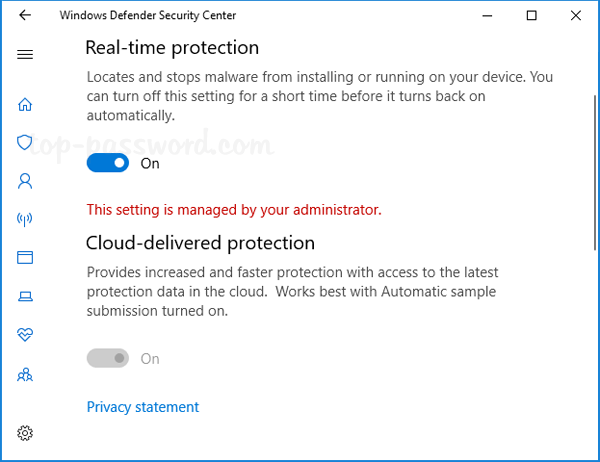600x462 pixels.
Task: Open Family options icon
Action: (25, 375)
